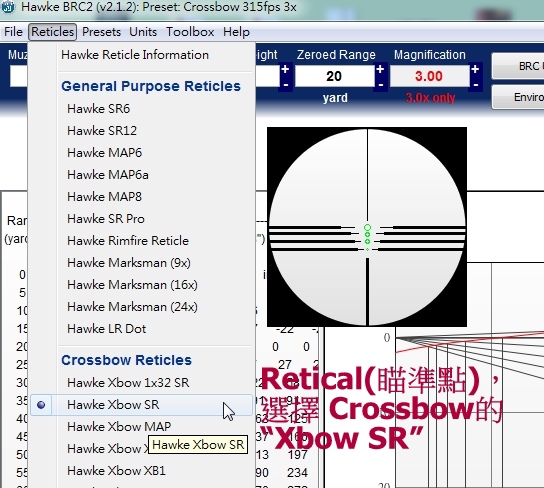544x488 pixels.
Task: Increase Magnification with plus button
Action: [475, 69]
